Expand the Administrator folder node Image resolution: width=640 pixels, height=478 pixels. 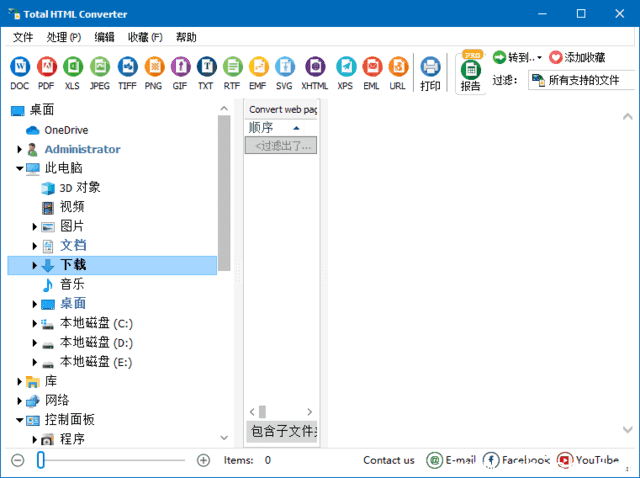tap(19, 149)
